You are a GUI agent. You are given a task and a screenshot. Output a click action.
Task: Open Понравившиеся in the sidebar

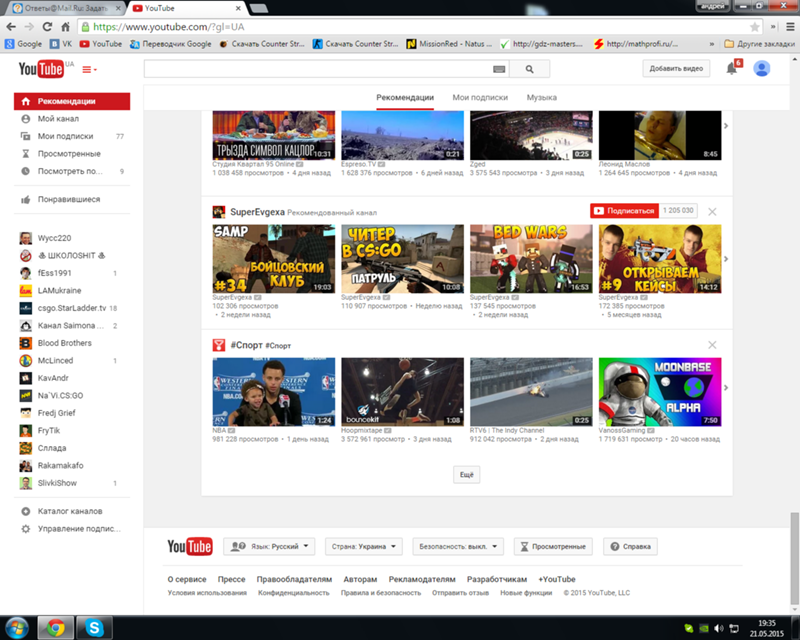(x=69, y=199)
